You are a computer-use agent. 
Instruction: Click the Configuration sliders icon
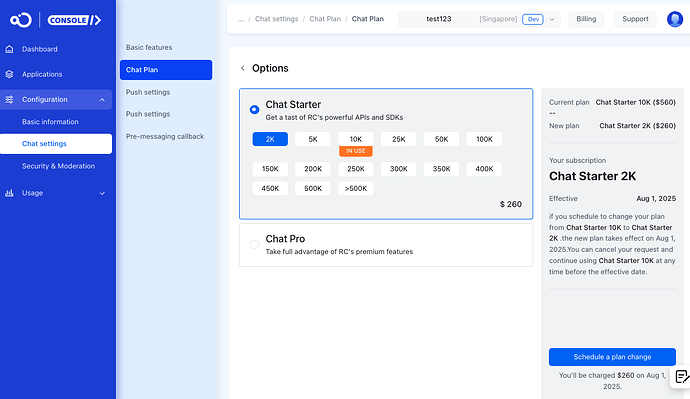coord(9,99)
